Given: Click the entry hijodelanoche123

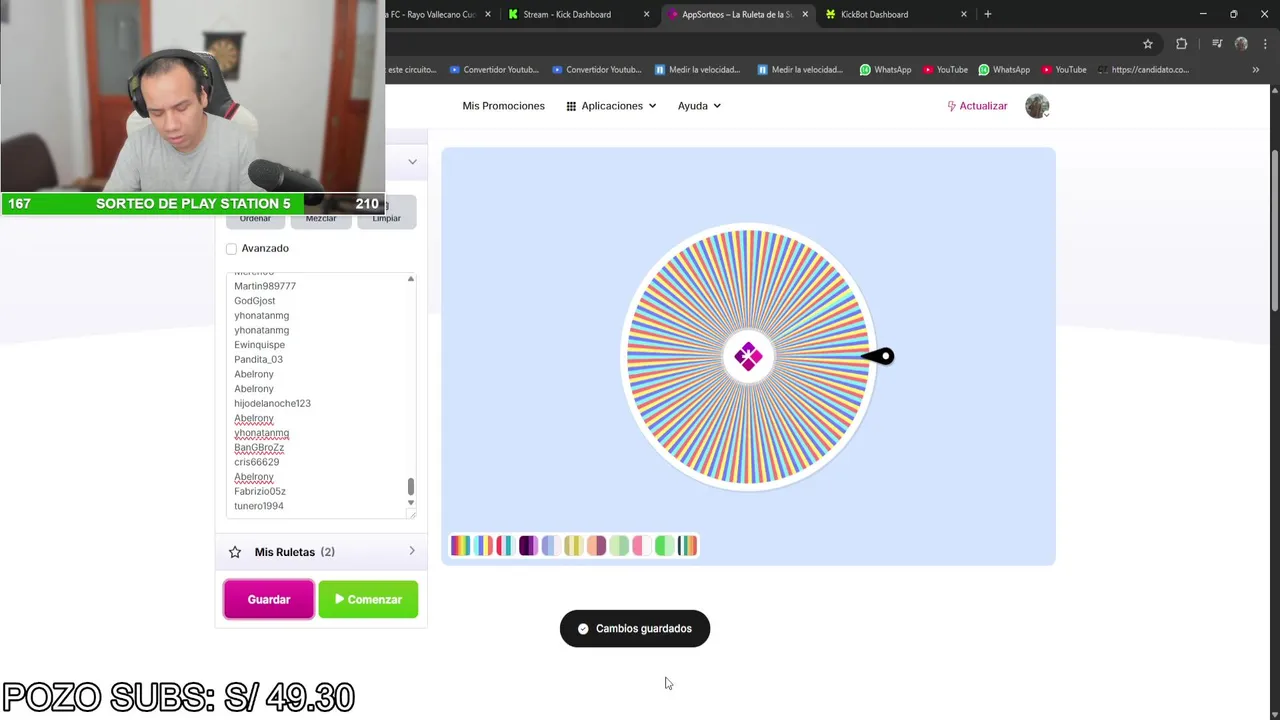Looking at the screenshot, I should tap(272, 403).
